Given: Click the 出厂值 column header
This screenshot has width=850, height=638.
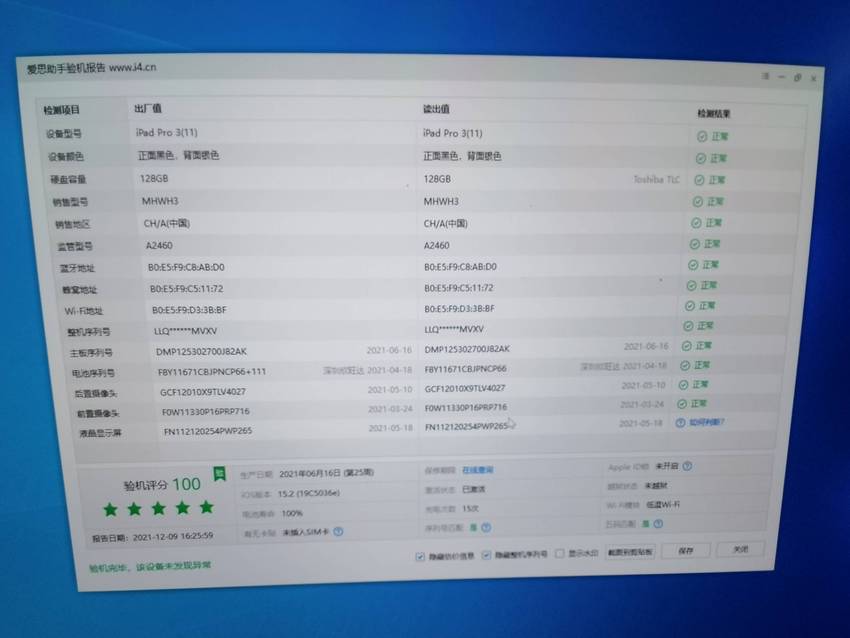Looking at the screenshot, I should [147, 108].
